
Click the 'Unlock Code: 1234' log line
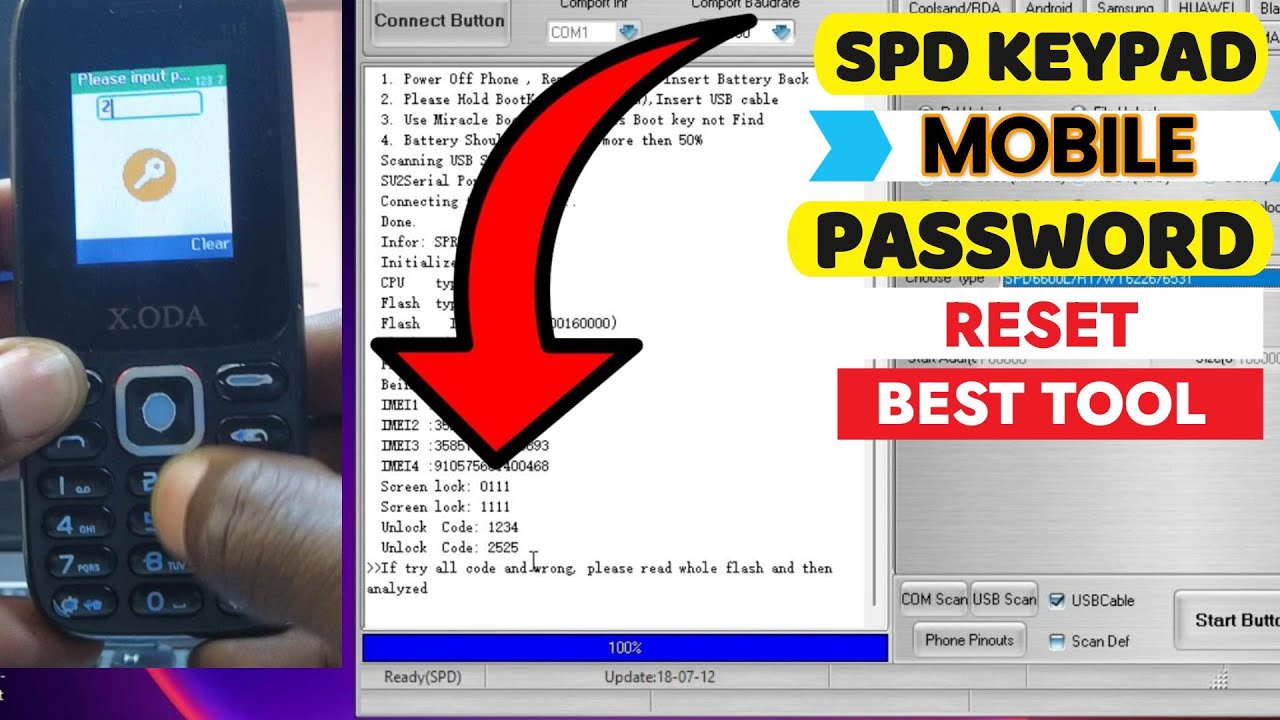[x=449, y=527]
